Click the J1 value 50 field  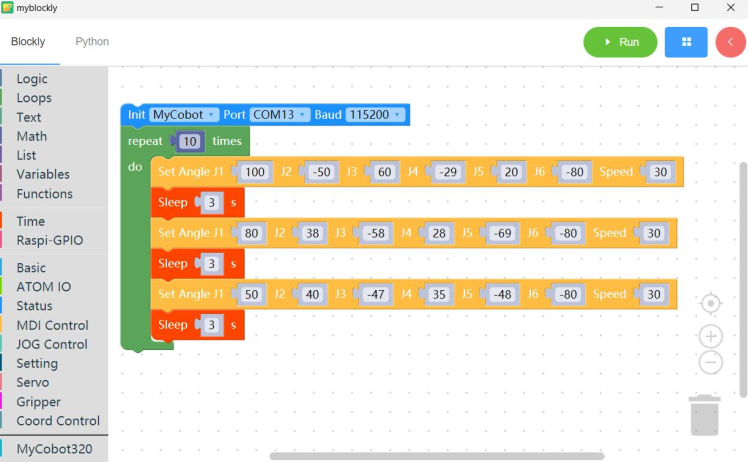pyautogui.click(x=251, y=294)
